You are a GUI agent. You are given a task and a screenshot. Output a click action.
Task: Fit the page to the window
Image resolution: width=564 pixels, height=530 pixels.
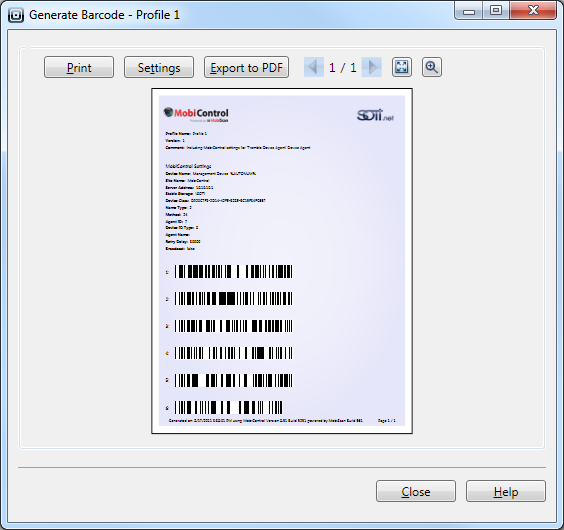point(402,67)
